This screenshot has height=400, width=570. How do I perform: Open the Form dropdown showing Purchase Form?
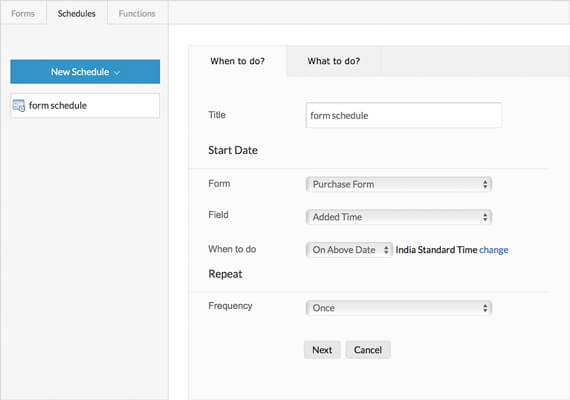click(x=399, y=184)
